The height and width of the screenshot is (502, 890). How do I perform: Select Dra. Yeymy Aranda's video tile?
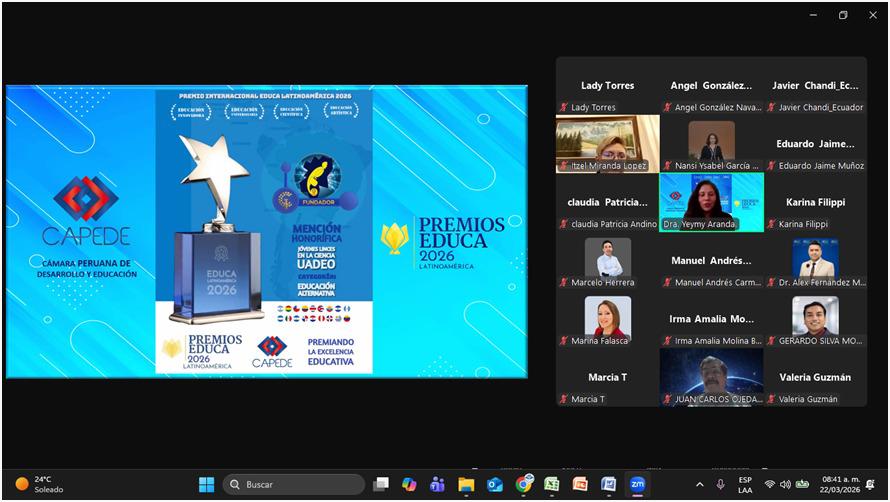tap(711, 202)
